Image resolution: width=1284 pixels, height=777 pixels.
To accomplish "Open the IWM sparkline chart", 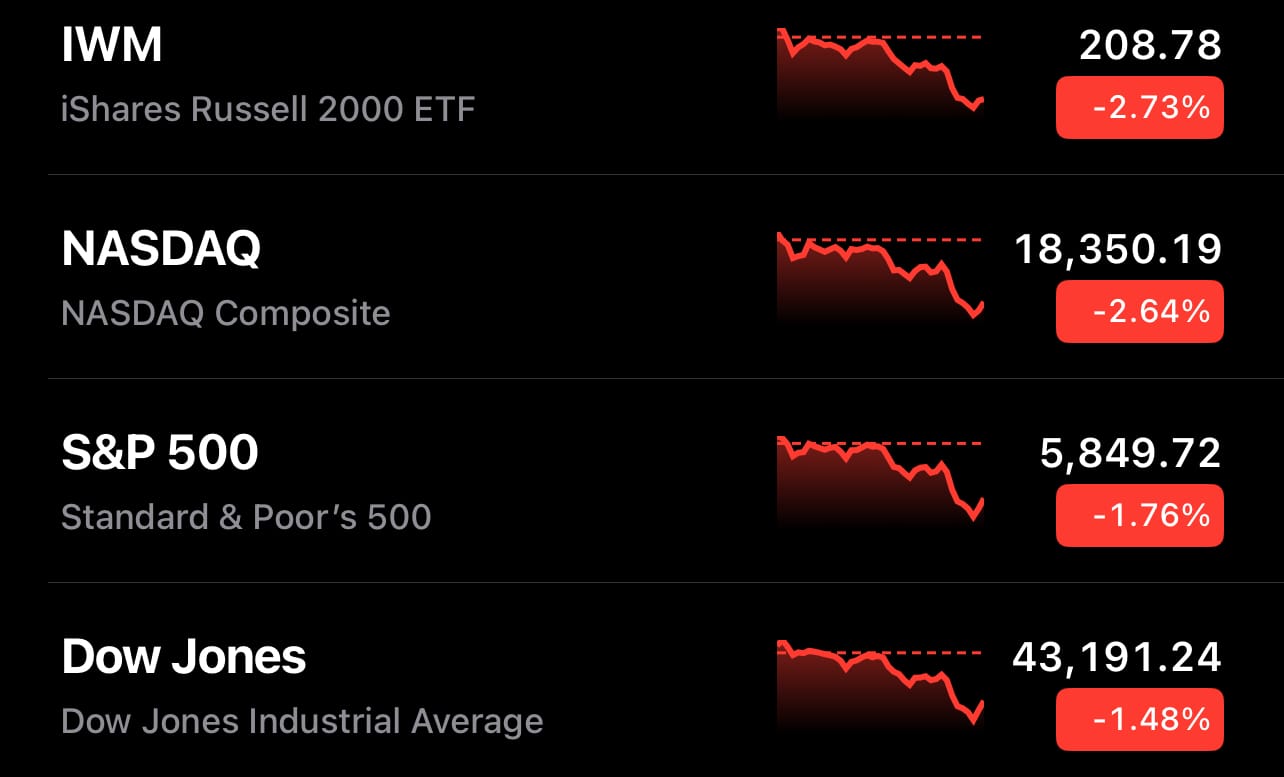I will coord(881,75).
